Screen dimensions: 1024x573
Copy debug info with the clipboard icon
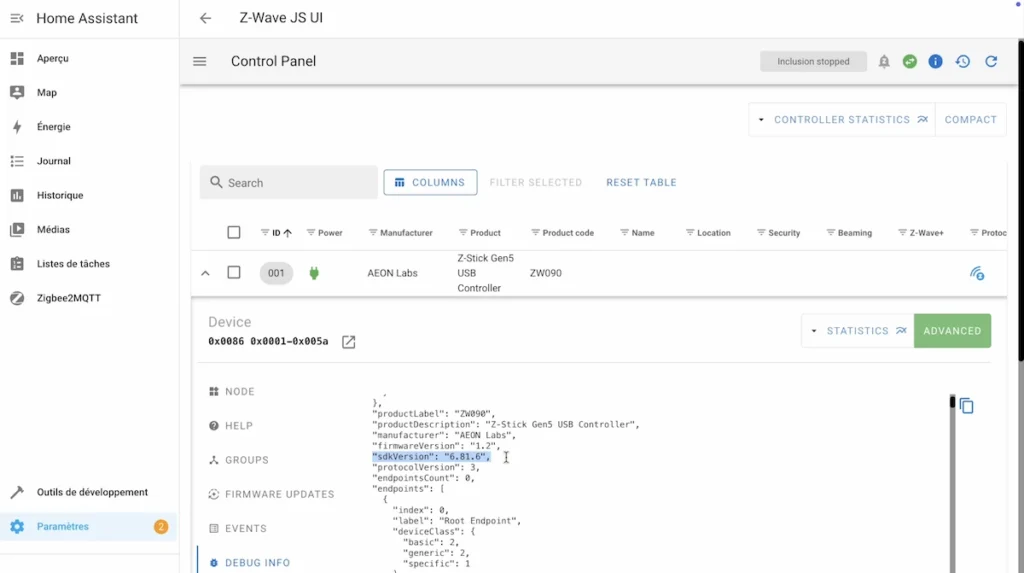click(x=967, y=406)
